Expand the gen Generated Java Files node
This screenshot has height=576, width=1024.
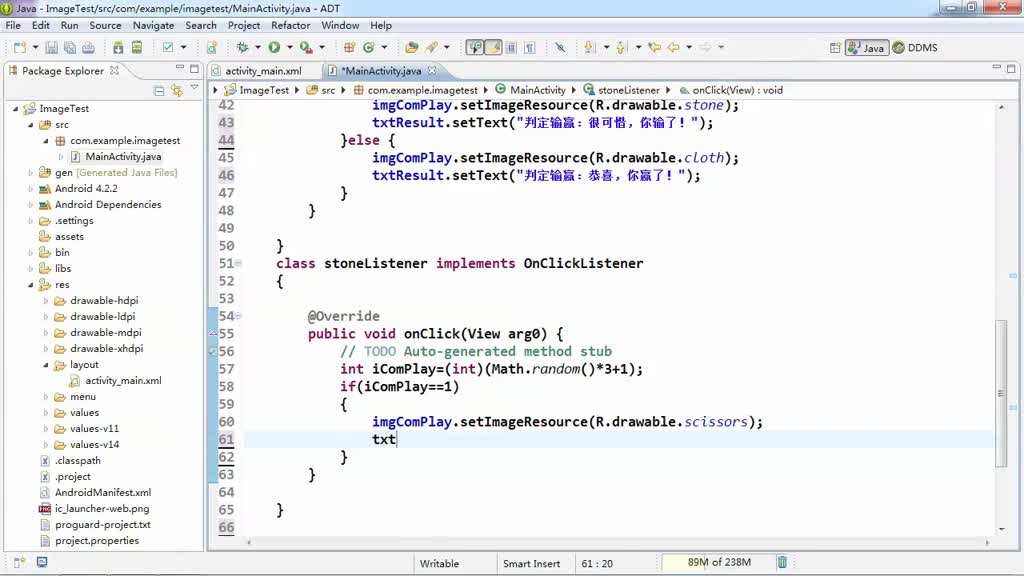pyautogui.click(x=31, y=173)
